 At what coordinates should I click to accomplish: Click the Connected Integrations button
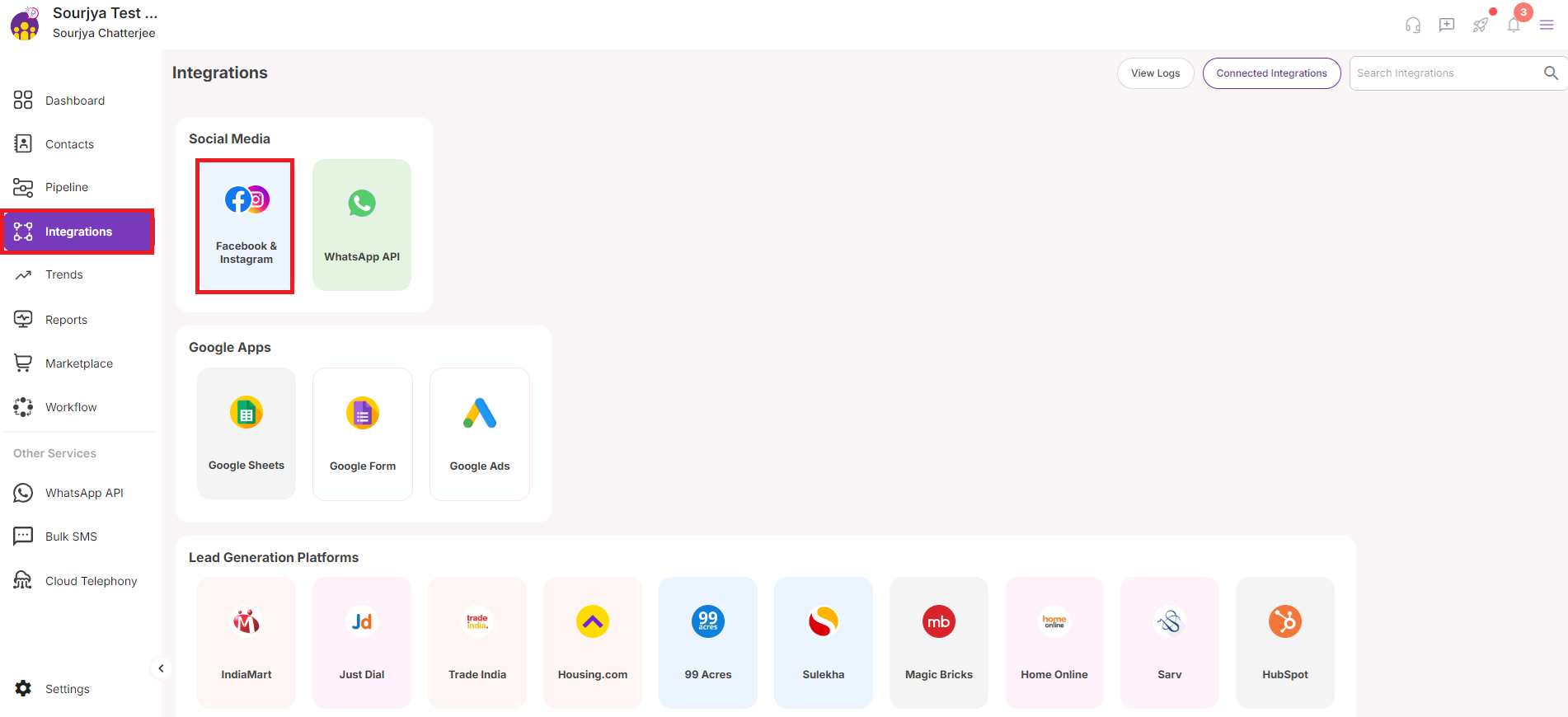1271,73
